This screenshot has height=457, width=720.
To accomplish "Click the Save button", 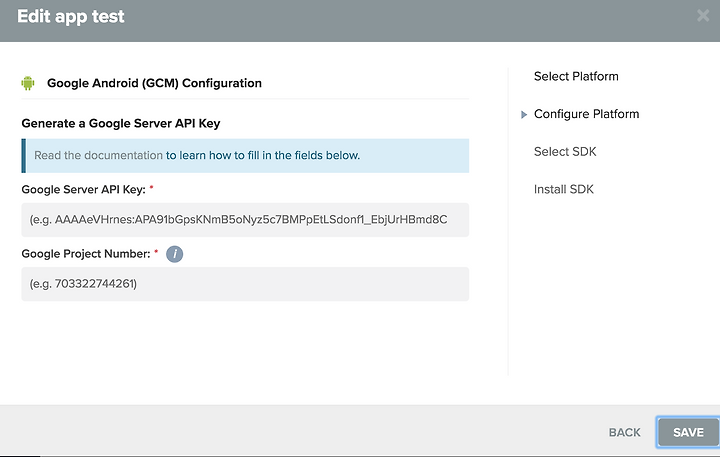I will coord(688,432).
